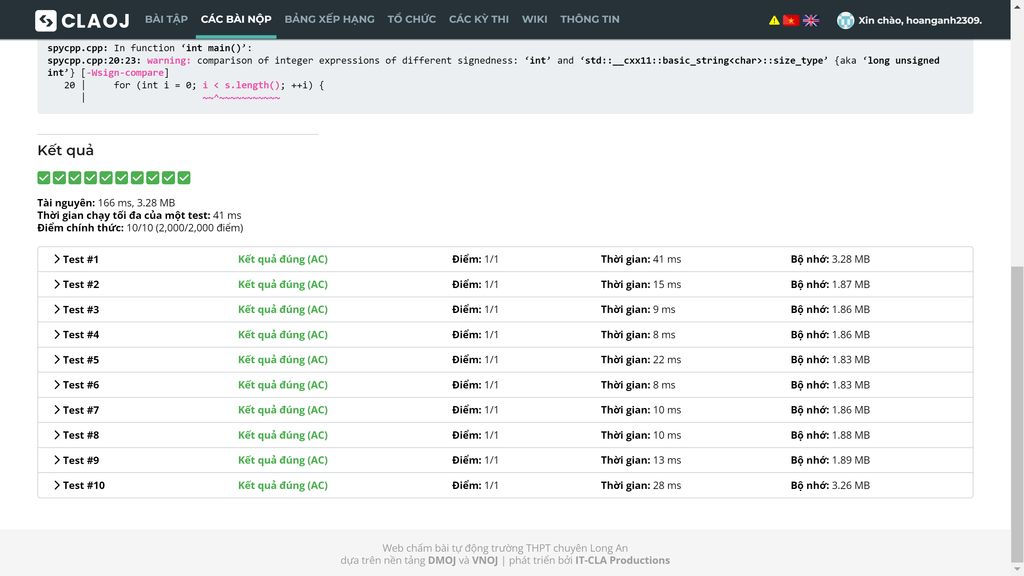Expand the Test #7 row

(505, 410)
